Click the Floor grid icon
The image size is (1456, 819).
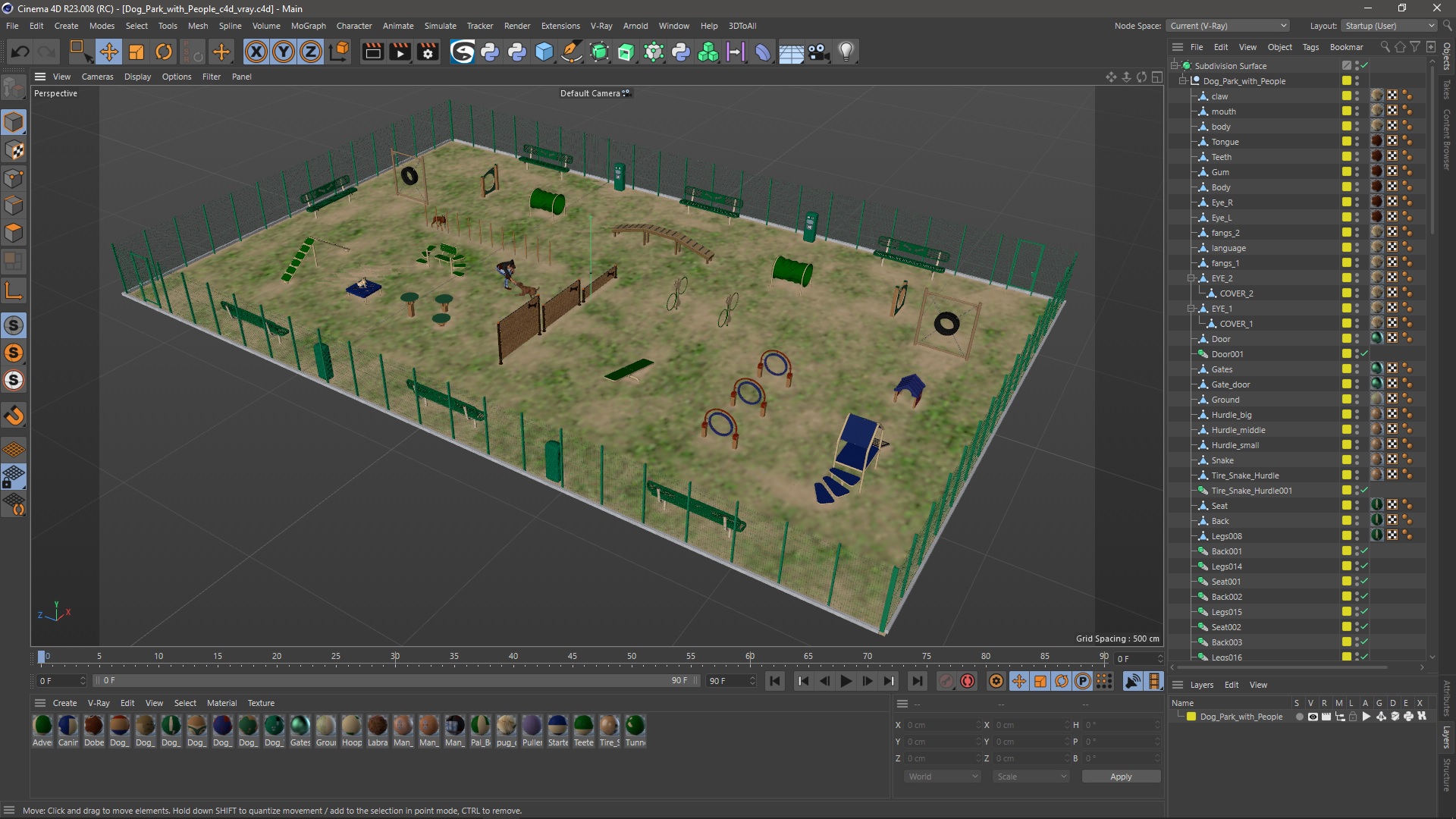[x=791, y=52]
